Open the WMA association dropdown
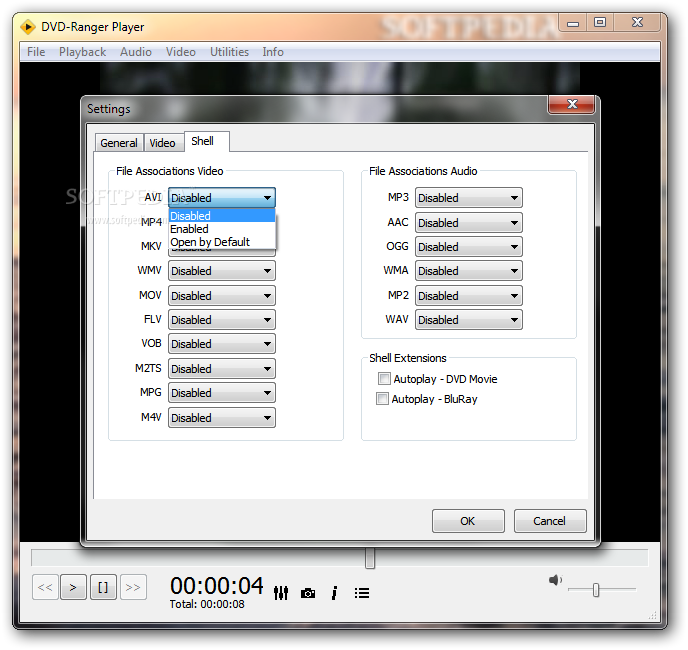The image size is (688, 650). coord(469,270)
